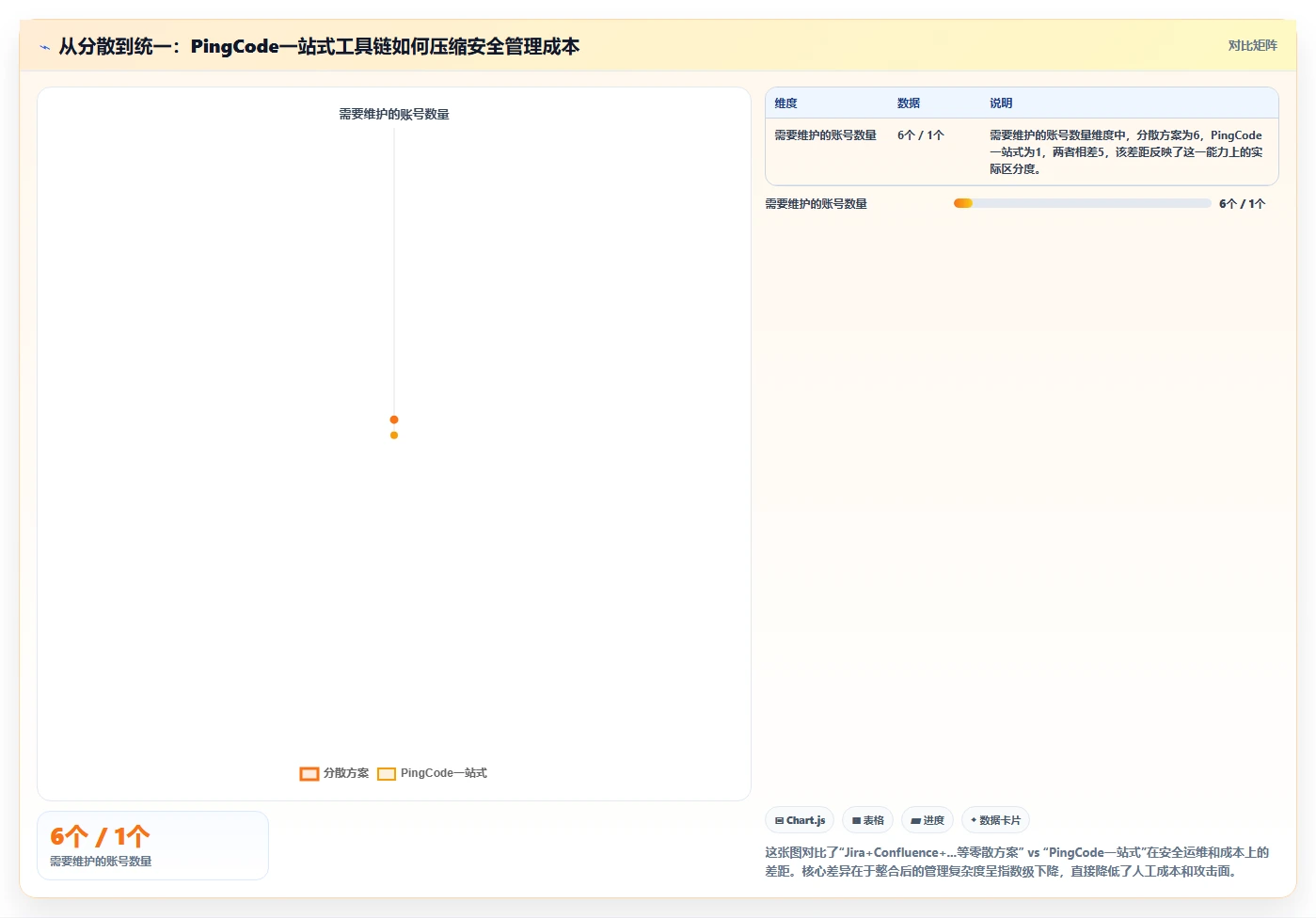The width and height of the screenshot is (1316, 918).
Task: Click the explanation cell mentioning 两者相差5
Action: (1126, 152)
